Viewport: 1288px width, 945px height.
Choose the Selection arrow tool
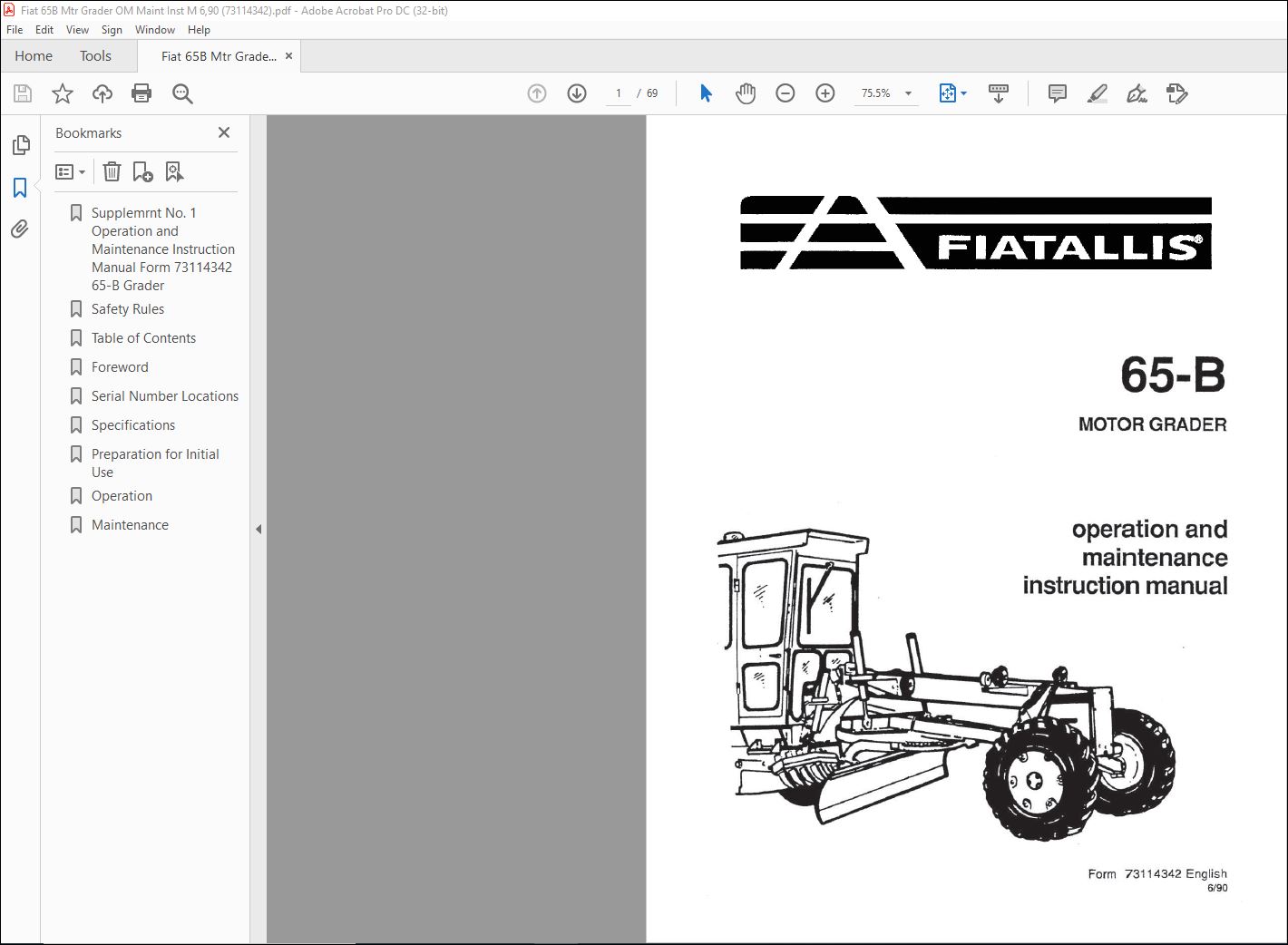706,93
